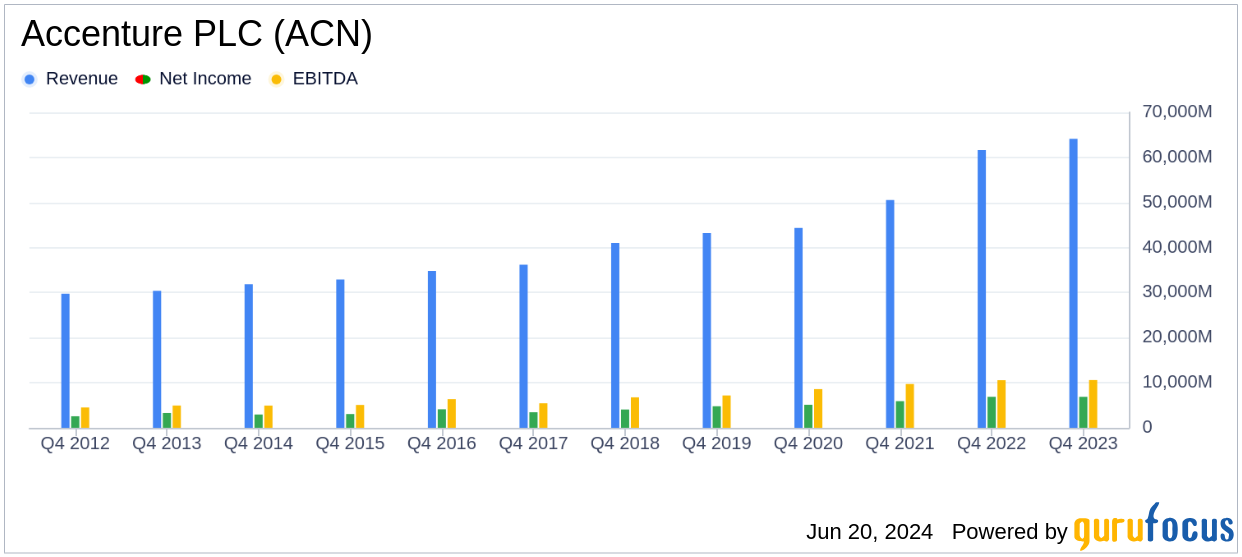The image size is (1242, 557).
Task: Click the Q4 2023 yellow EBITDA bar
Action: tap(1093, 404)
